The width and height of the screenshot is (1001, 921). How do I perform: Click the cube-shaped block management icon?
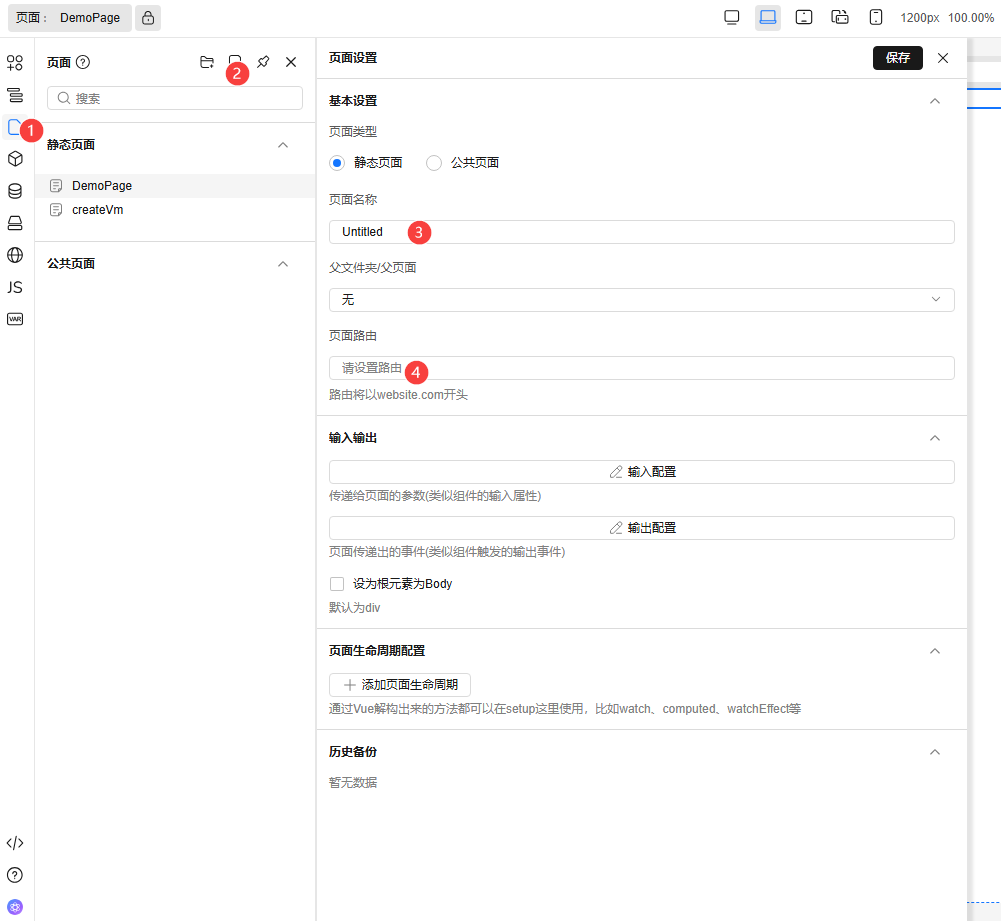(x=15, y=159)
